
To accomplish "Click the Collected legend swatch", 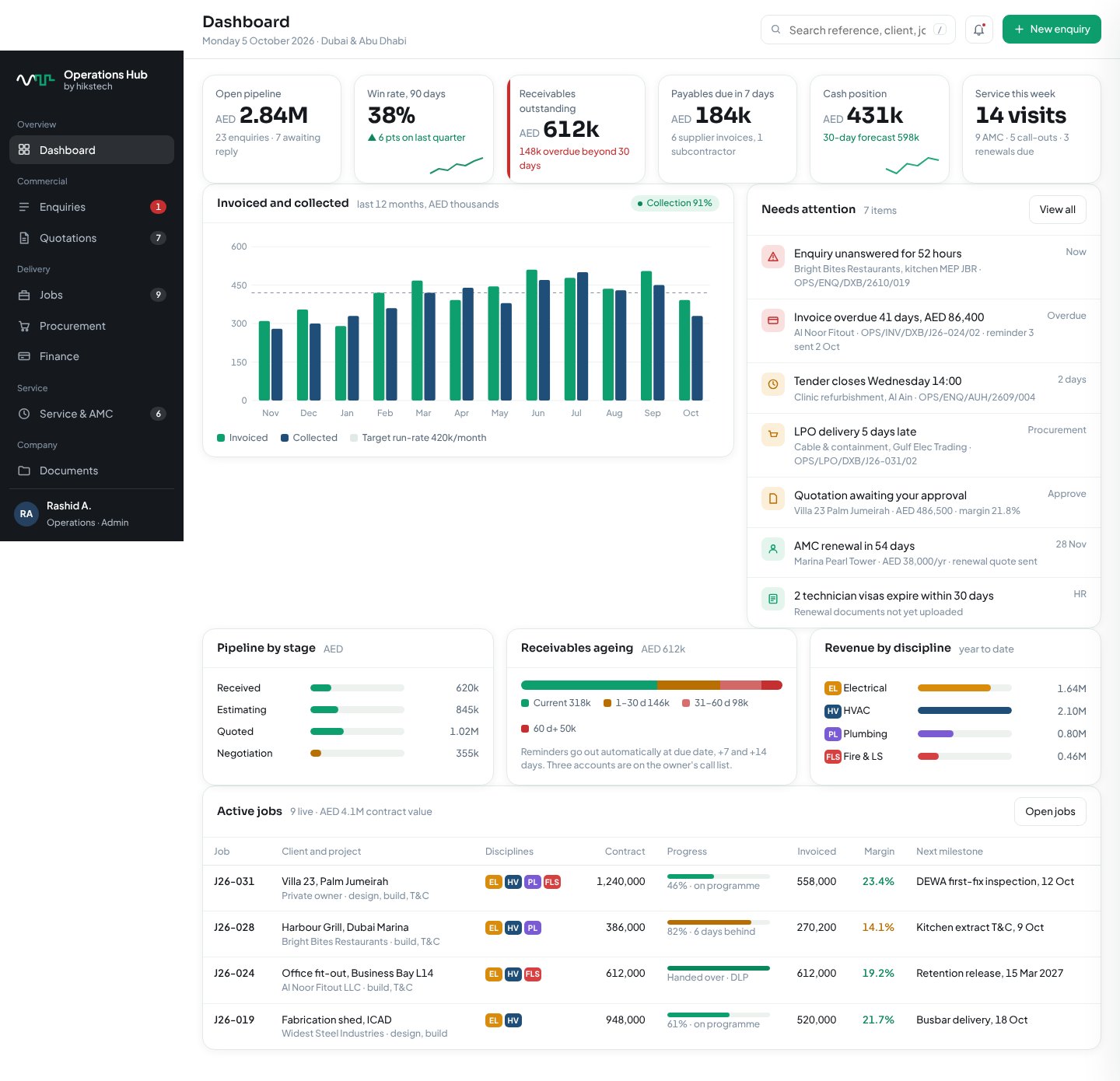I will click(285, 438).
